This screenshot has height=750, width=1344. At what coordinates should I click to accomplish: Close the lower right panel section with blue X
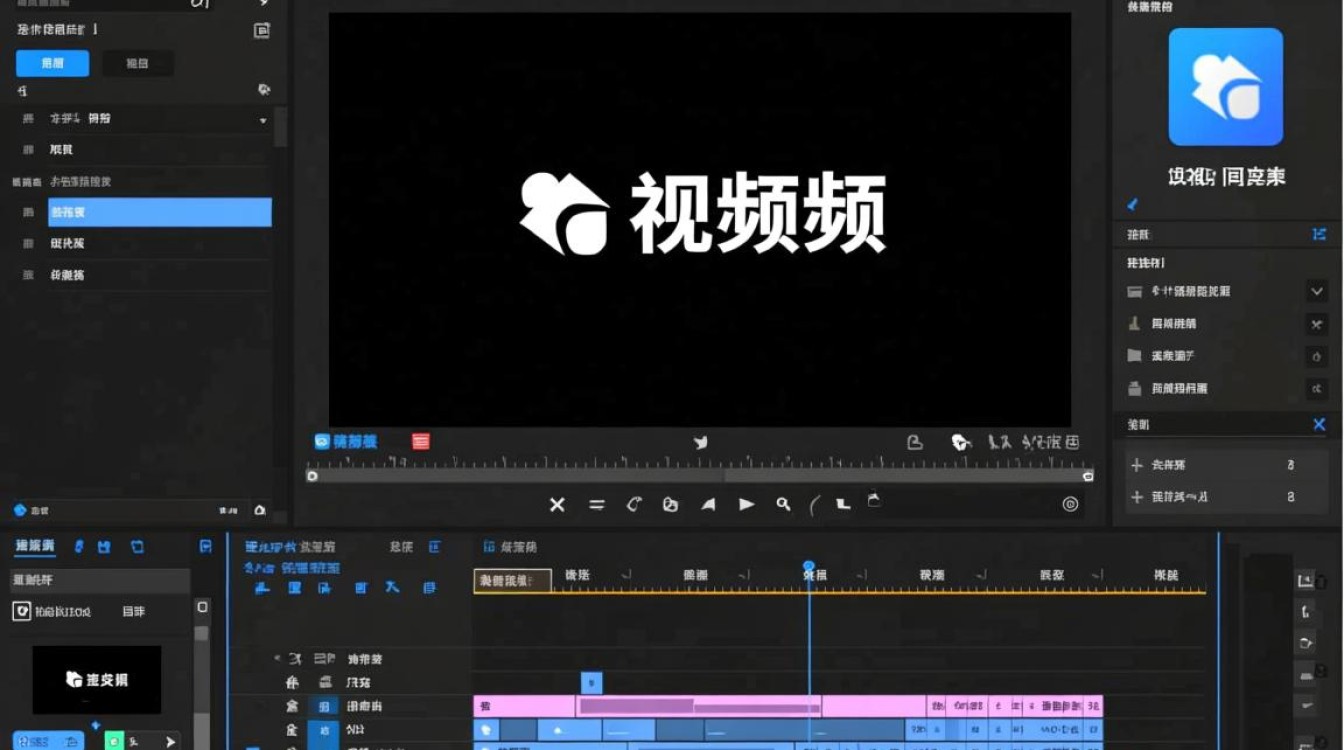[1319, 425]
